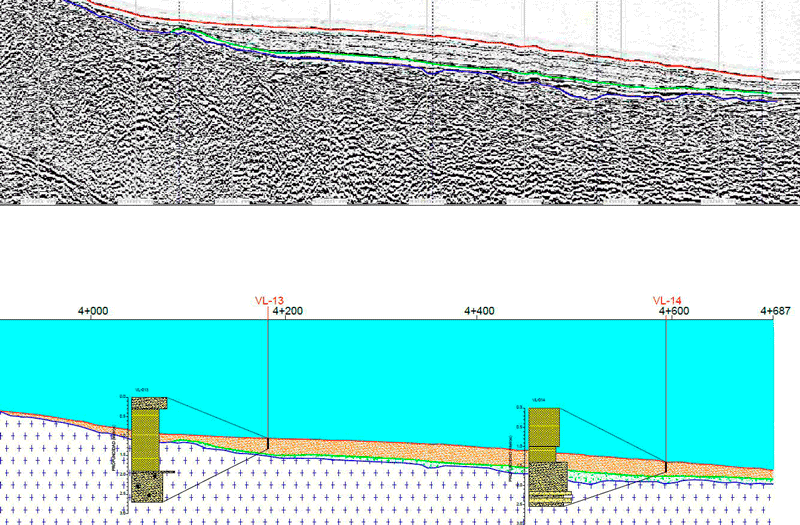
Task: Click the 4+200 chainage label
Action: (x=288, y=311)
